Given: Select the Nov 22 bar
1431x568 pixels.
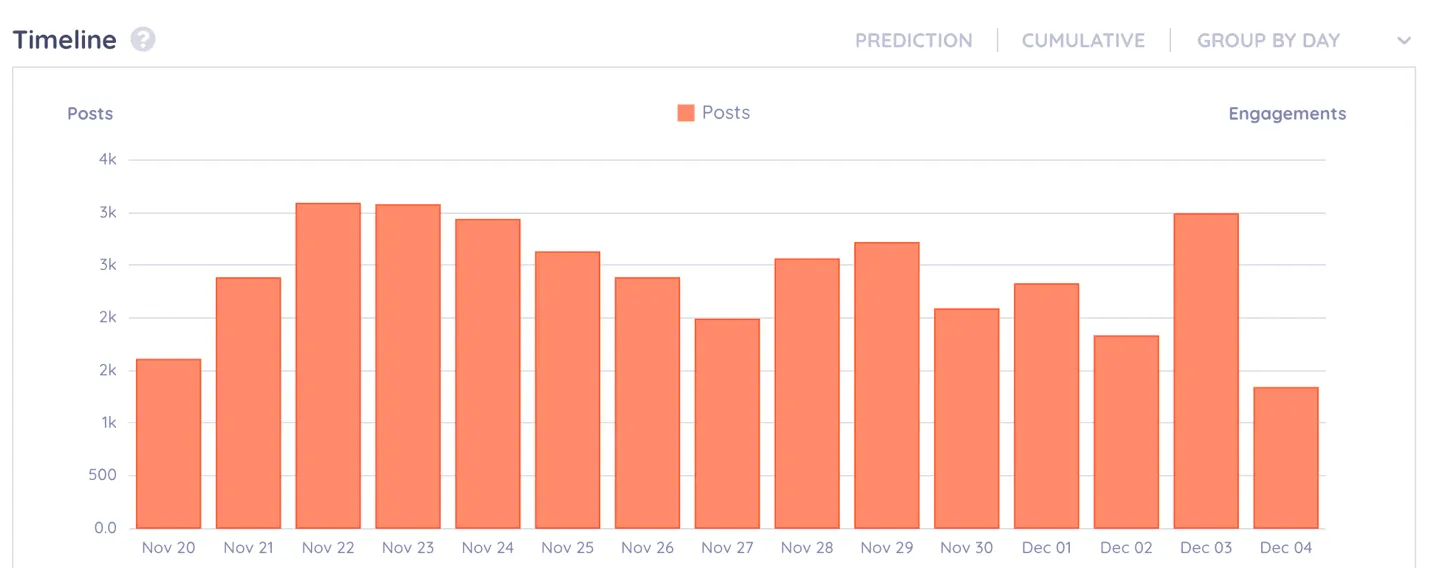Looking at the screenshot, I should [328, 366].
